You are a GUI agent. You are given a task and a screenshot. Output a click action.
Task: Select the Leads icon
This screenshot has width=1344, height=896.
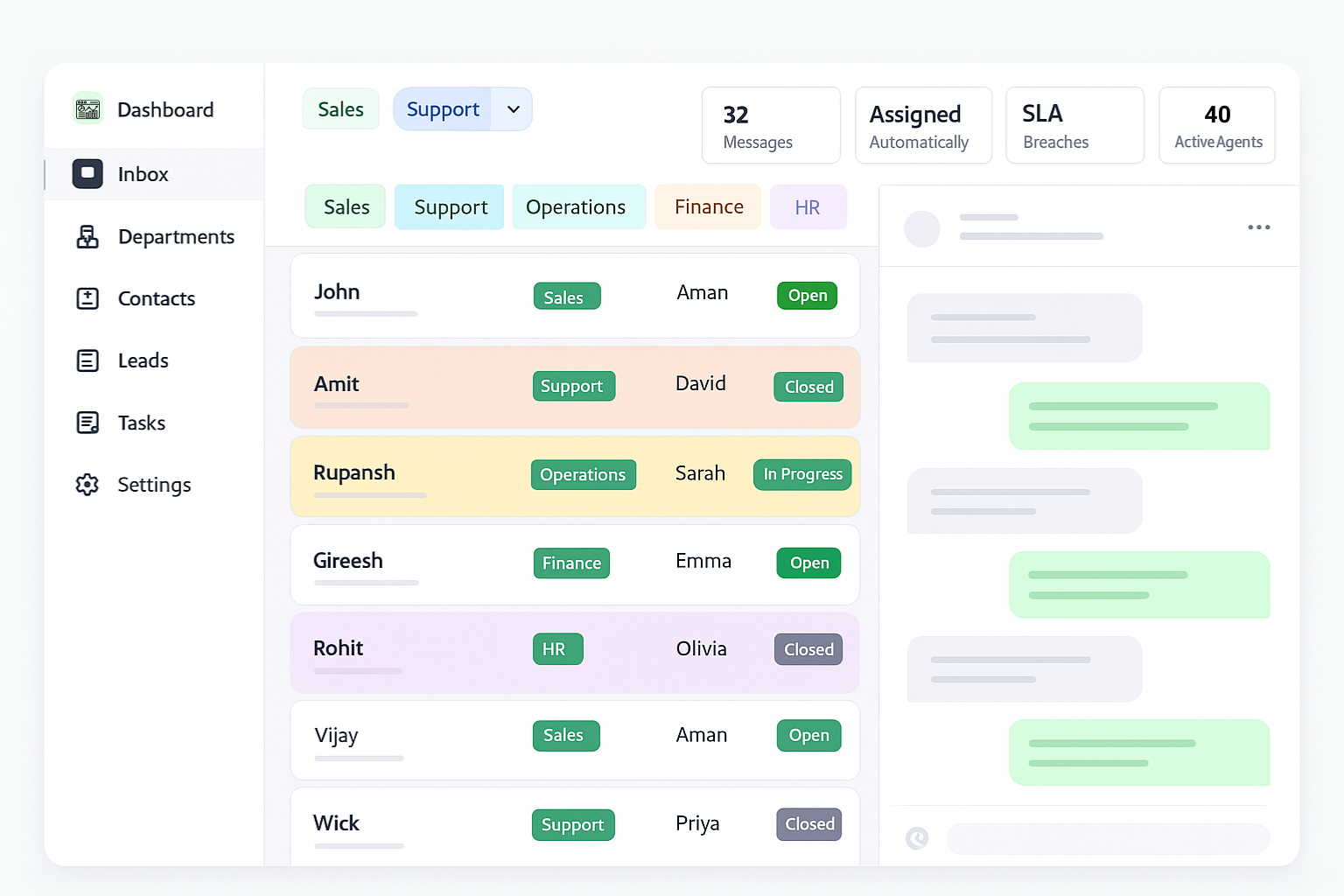click(x=87, y=360)
